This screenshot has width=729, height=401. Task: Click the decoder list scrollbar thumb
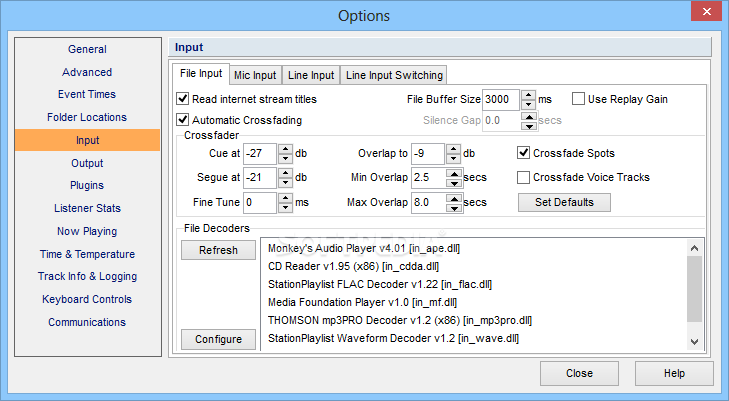[695, 289]
